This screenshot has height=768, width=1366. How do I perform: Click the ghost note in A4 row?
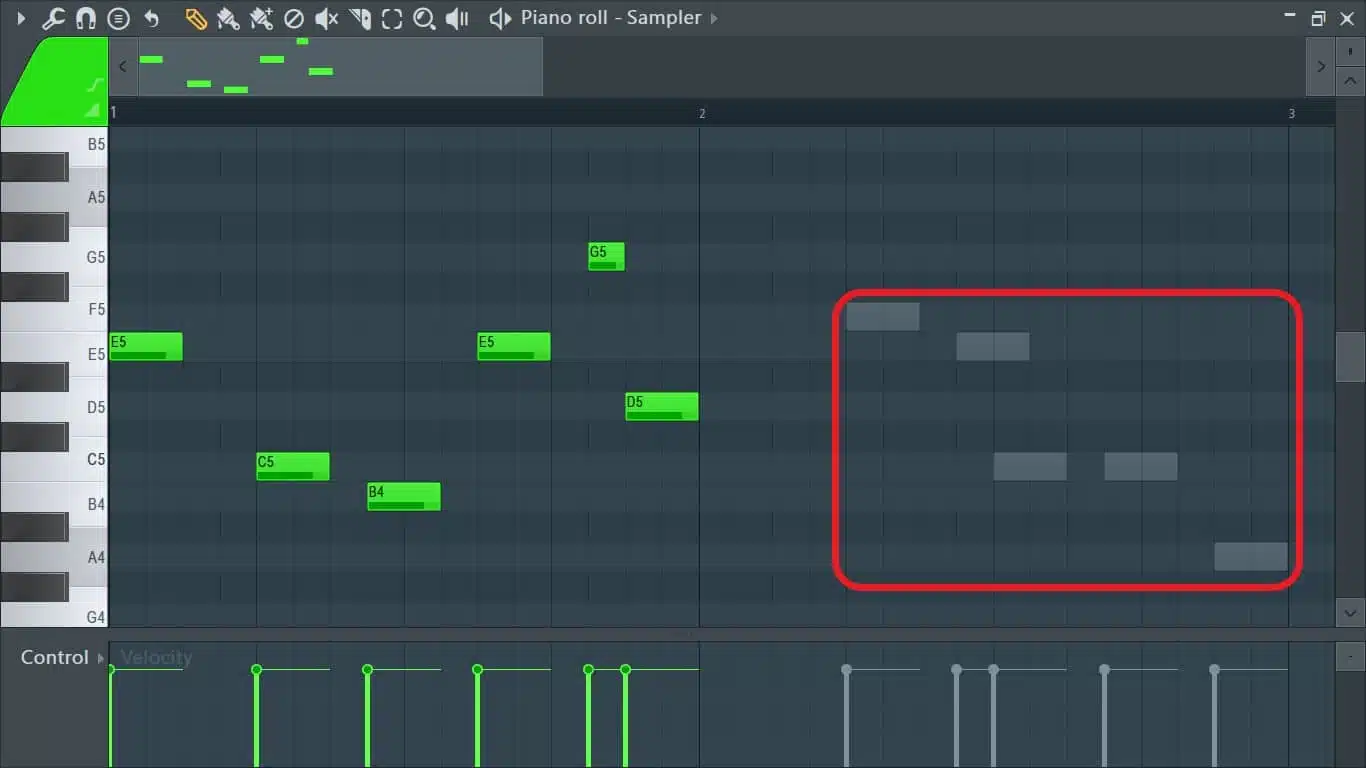[1251, 556]
